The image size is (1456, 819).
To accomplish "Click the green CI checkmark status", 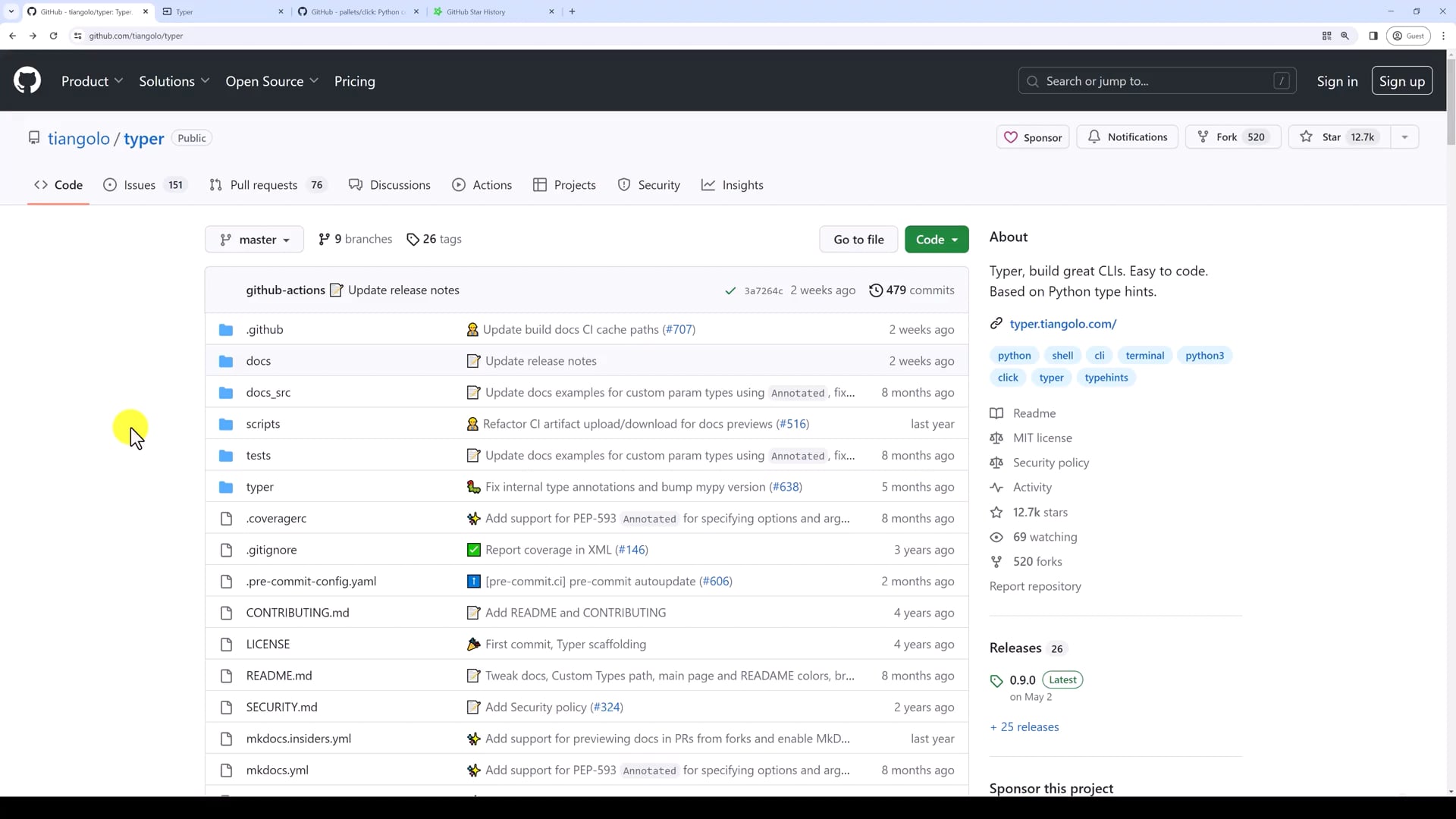I will pyautogui.click(x=730, y=291).
